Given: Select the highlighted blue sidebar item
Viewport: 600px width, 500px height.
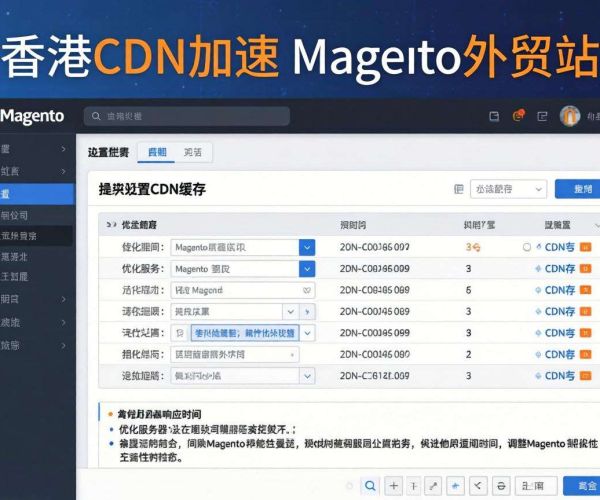Looking at the screenshot, I should [37, 194].
